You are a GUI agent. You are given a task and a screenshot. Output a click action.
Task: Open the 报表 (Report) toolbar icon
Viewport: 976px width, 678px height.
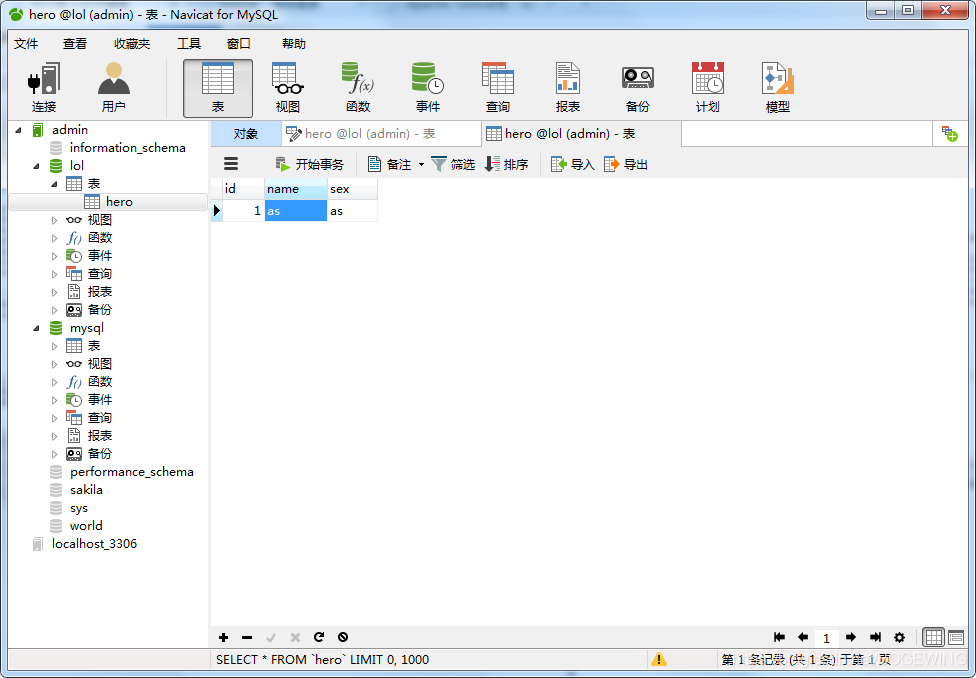click(x=568, y=88)
